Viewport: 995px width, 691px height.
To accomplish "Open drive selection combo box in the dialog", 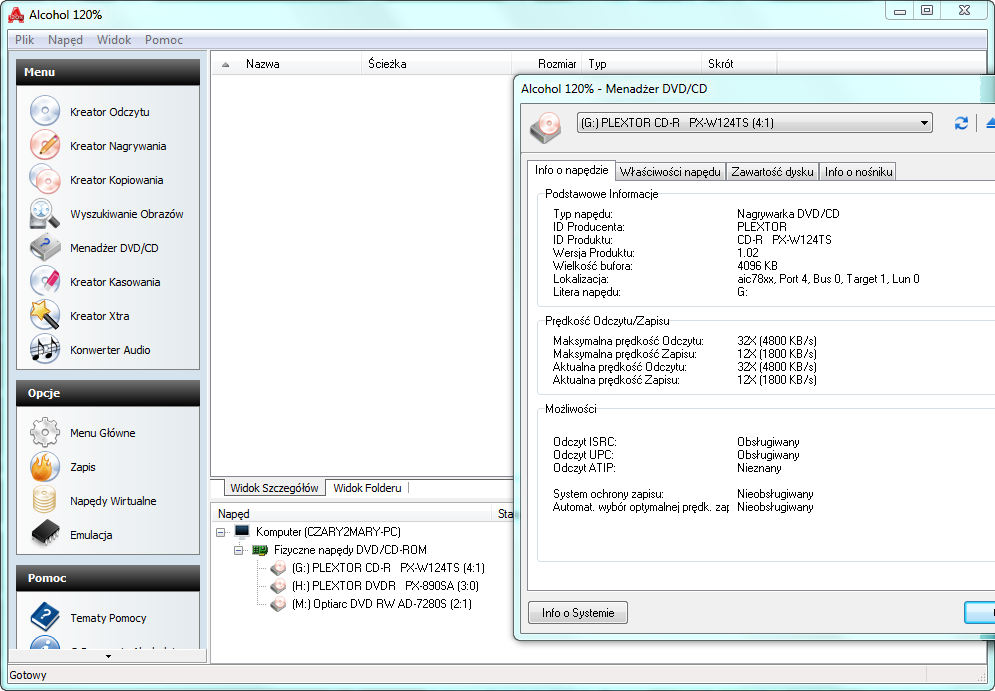I will (754, 123).
